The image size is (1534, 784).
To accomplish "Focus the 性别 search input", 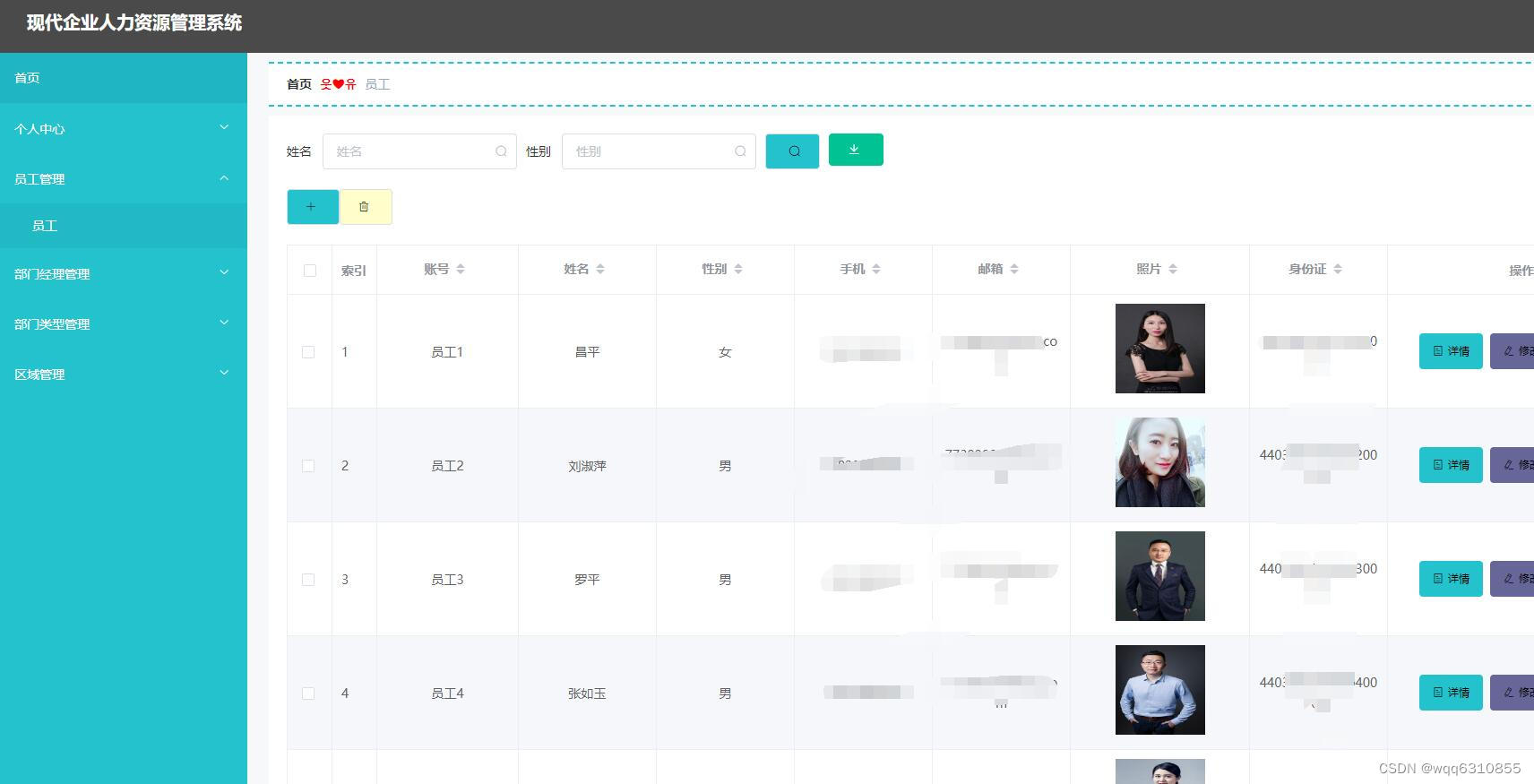I will [659, 151].
